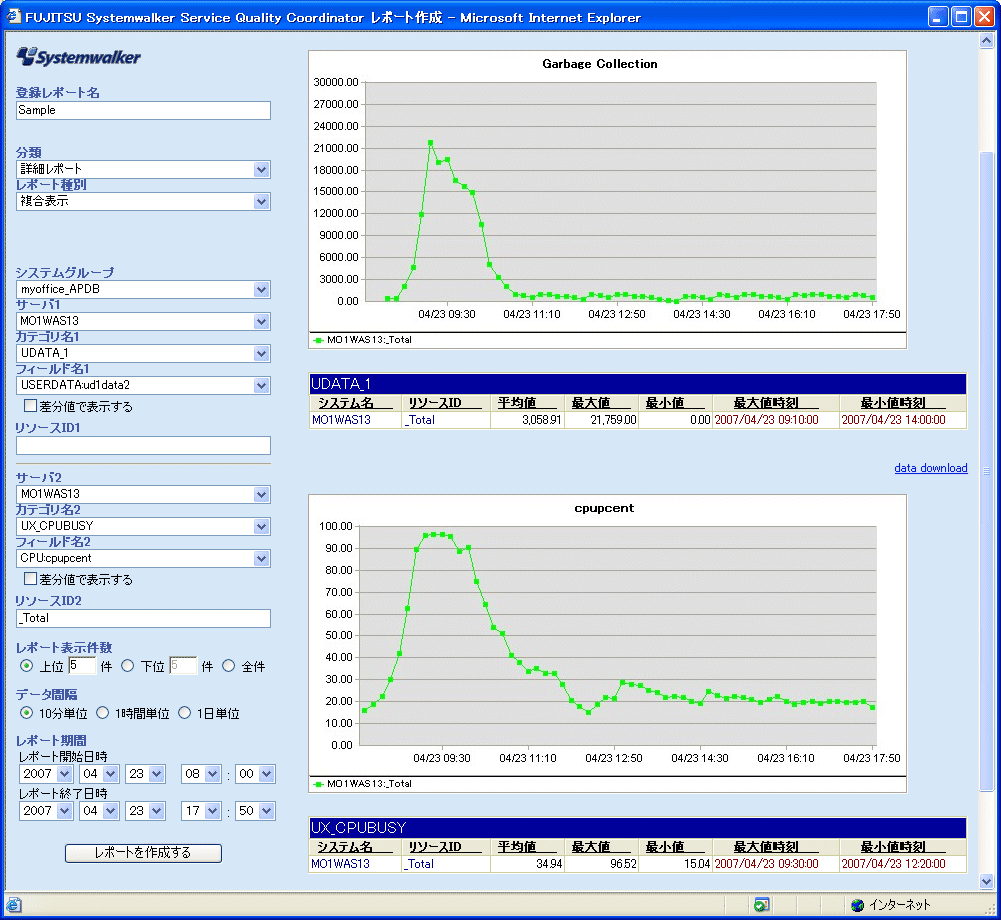Open システムグループ dropdown showing myoffice_APDB
Image resolution: width=1001 pixels, height=920 pixels.
click(143, 289)
